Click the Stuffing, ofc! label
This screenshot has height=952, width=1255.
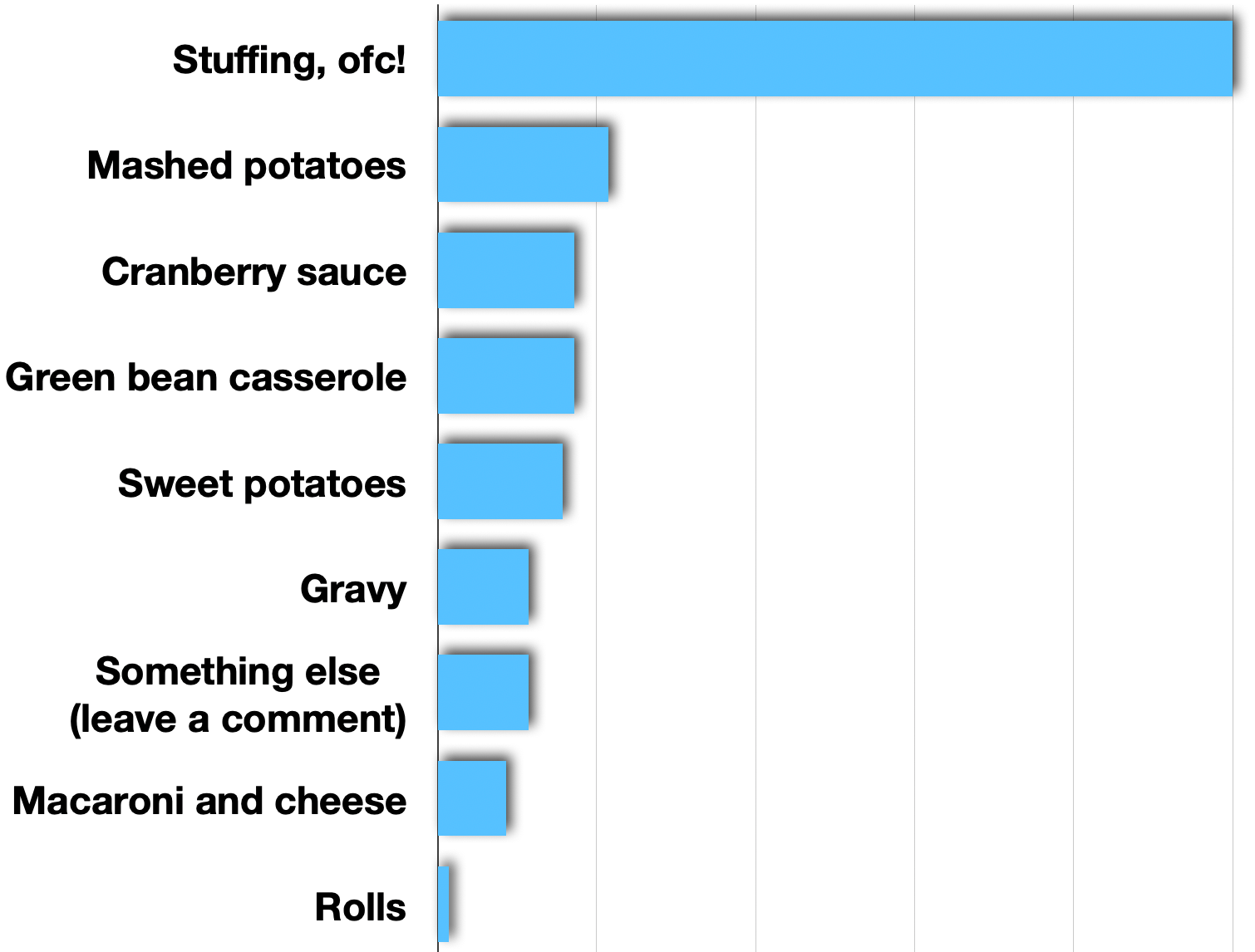click(289, 61)
